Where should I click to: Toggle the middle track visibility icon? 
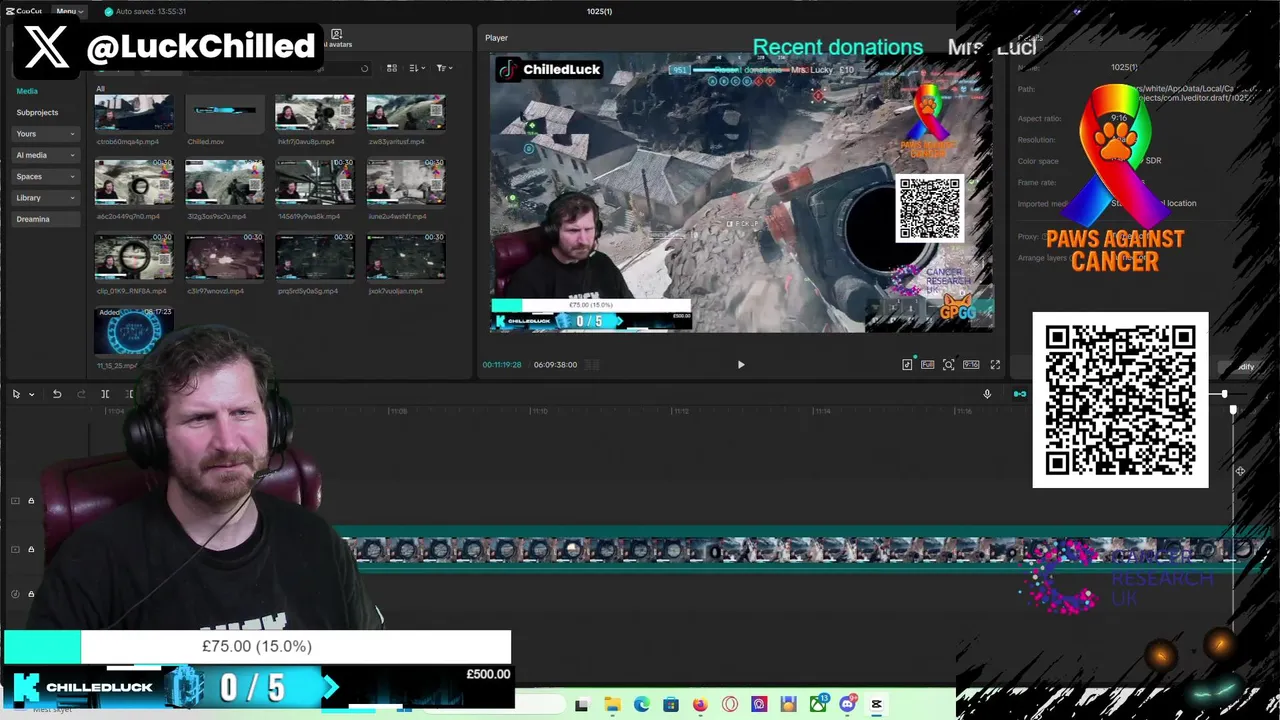click(15, 549)
